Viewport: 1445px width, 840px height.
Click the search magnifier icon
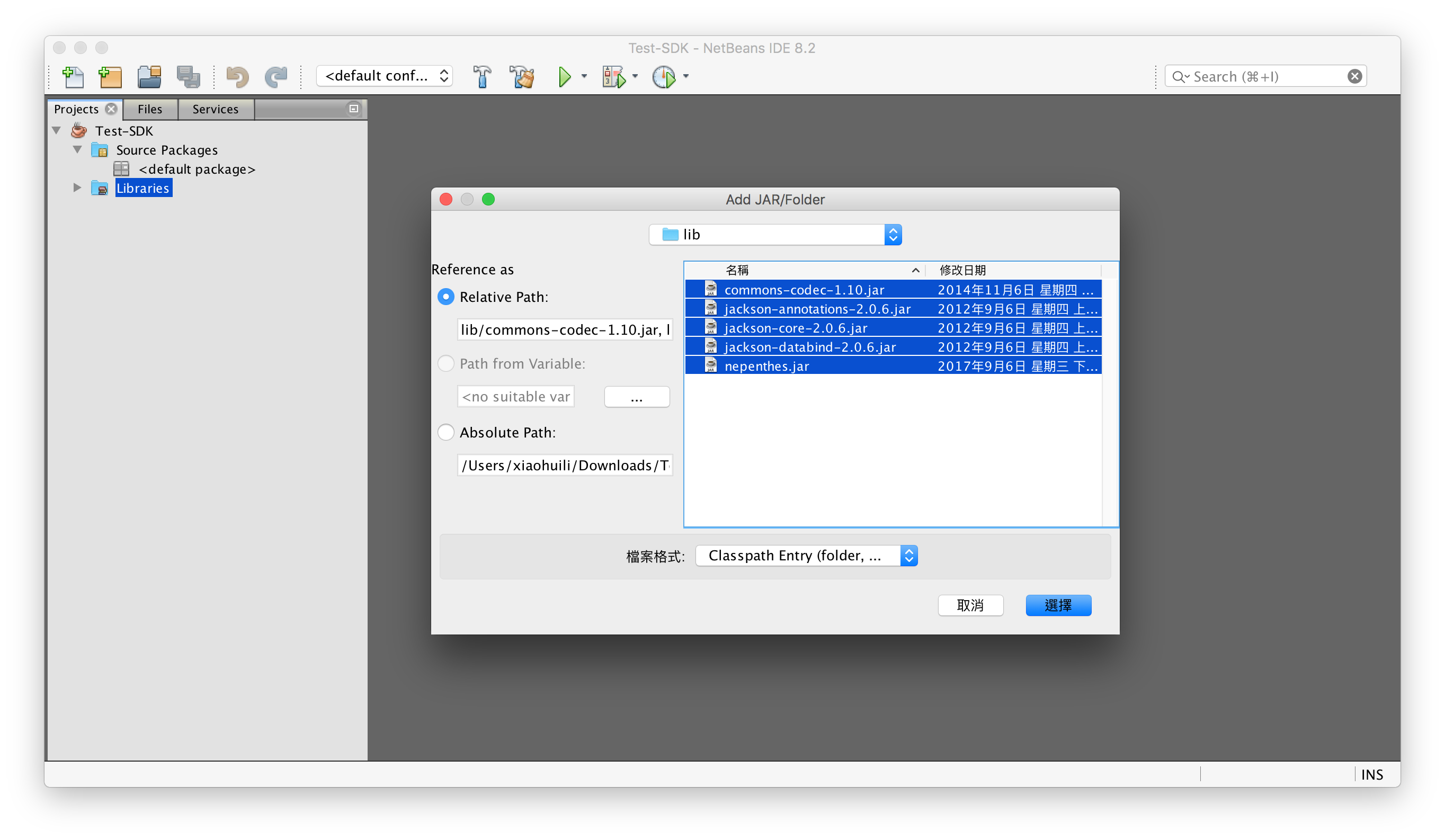click(x=1179, y=76)
